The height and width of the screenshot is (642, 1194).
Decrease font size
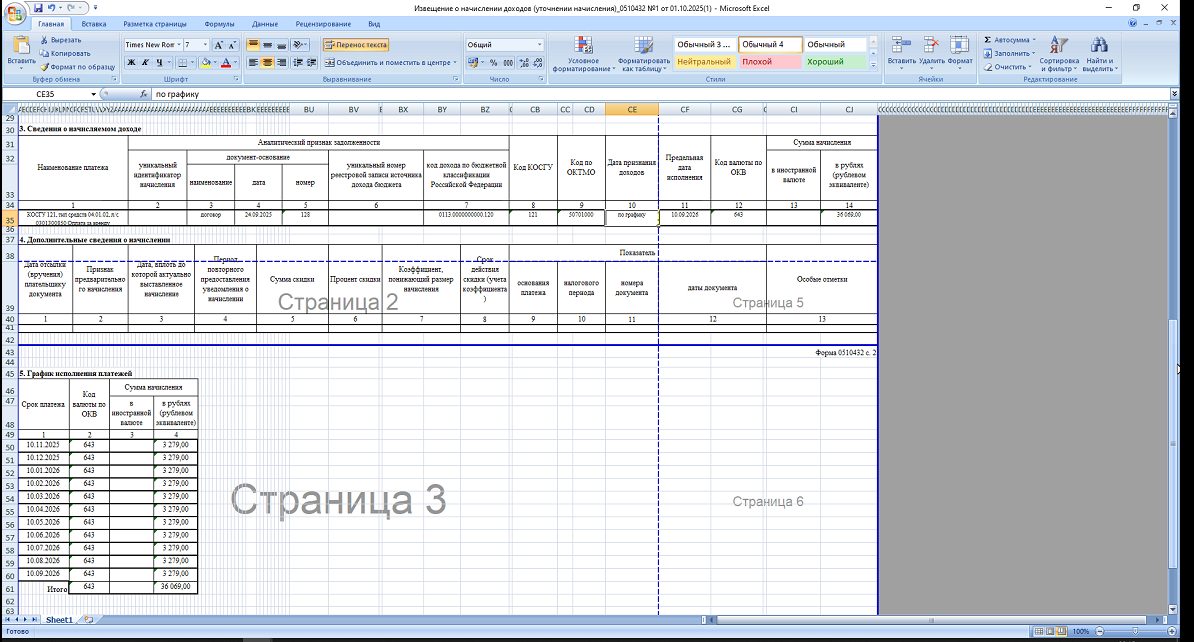(x=232, y=45)
